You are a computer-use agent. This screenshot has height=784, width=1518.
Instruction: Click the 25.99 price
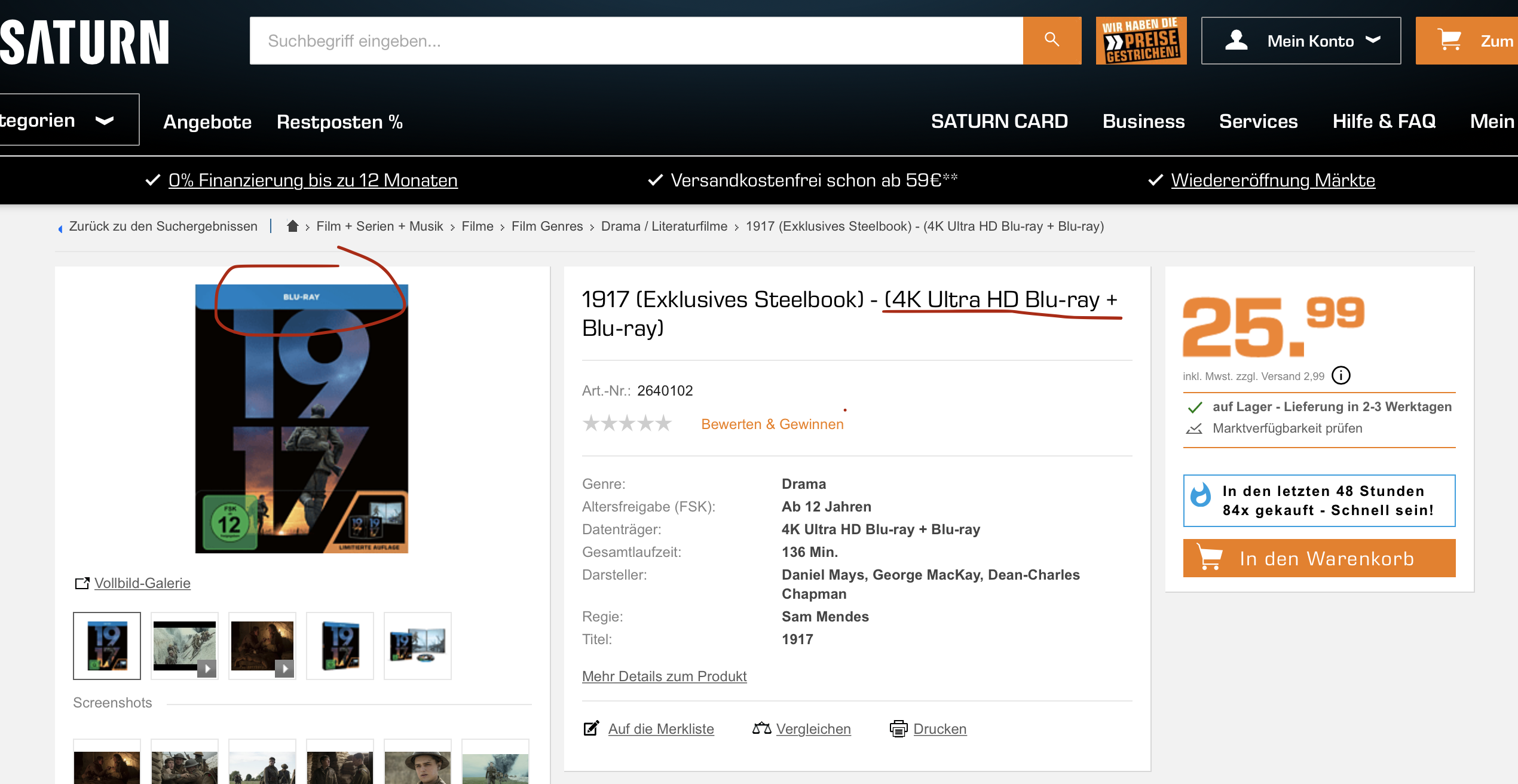click(x=1274, y=326)
